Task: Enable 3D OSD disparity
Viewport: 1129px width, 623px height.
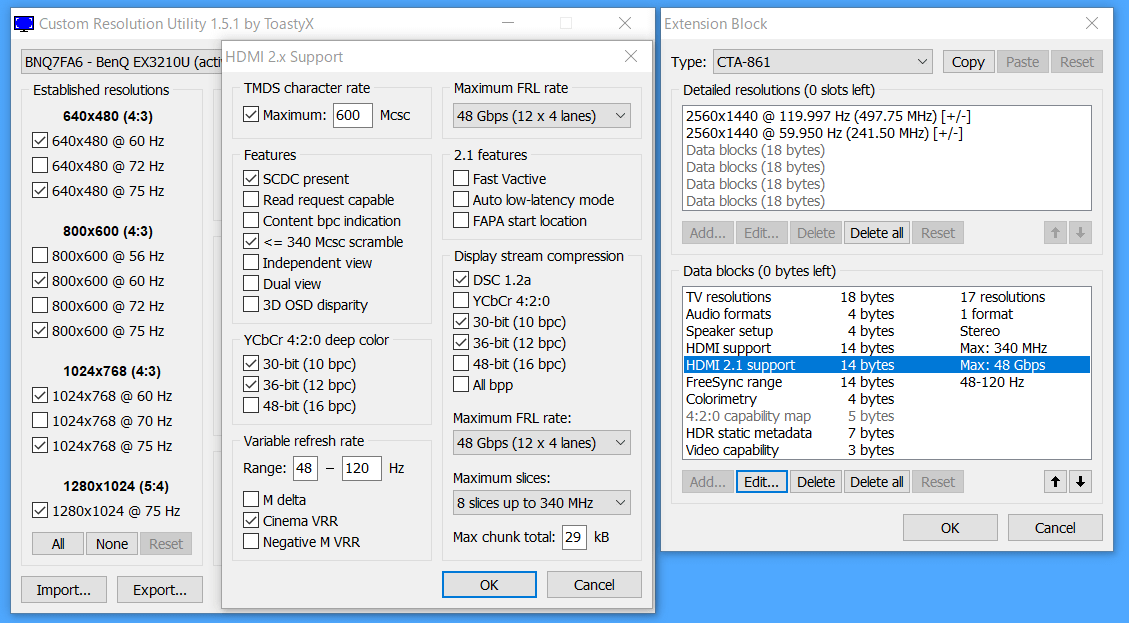Action: click(251, 305)
